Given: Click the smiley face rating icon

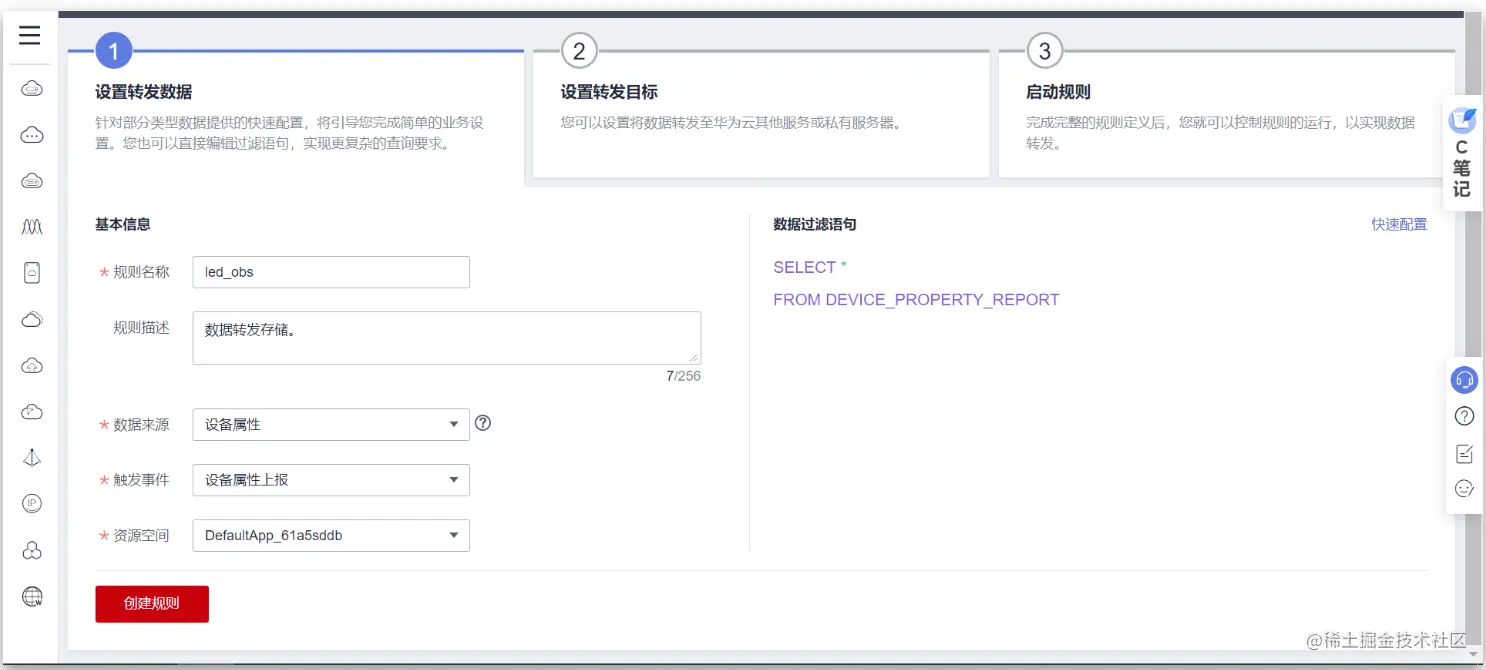Looking at the screenshot, I should point(1464,489).
